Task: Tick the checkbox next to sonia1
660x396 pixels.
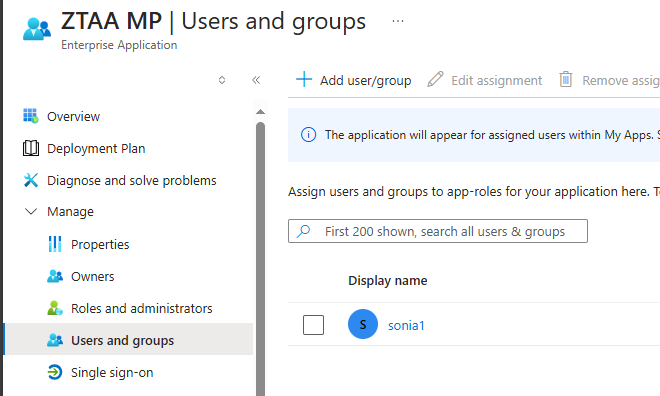Action: coord(313,325)
